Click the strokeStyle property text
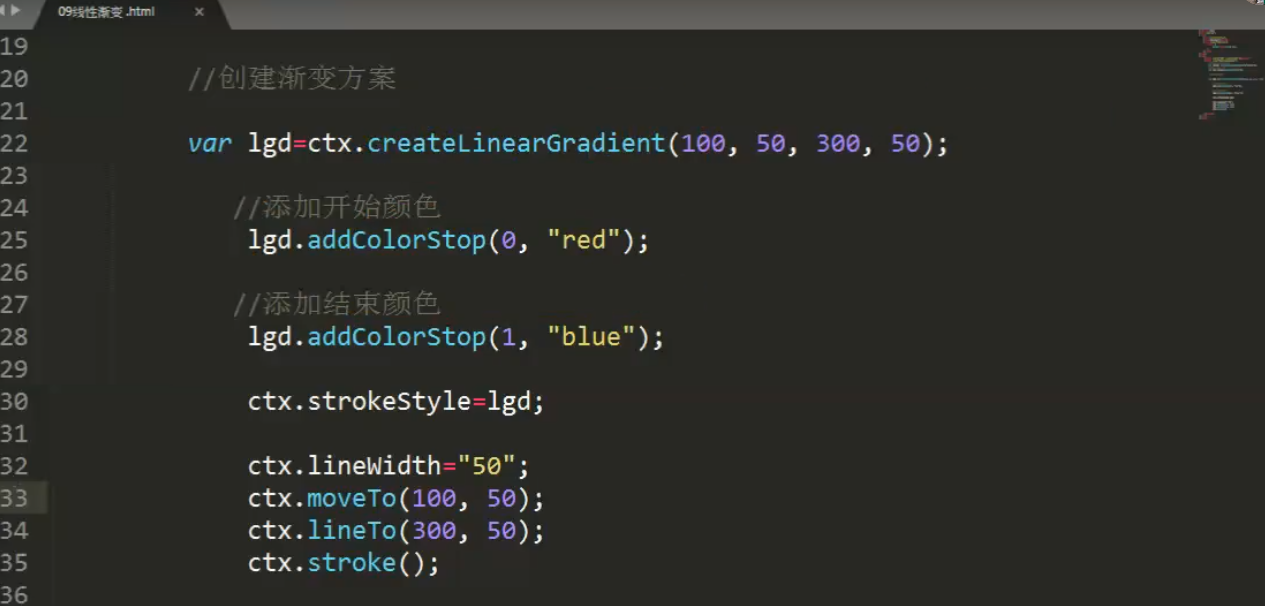1265x606 pixels. click(x=389, y=402)
